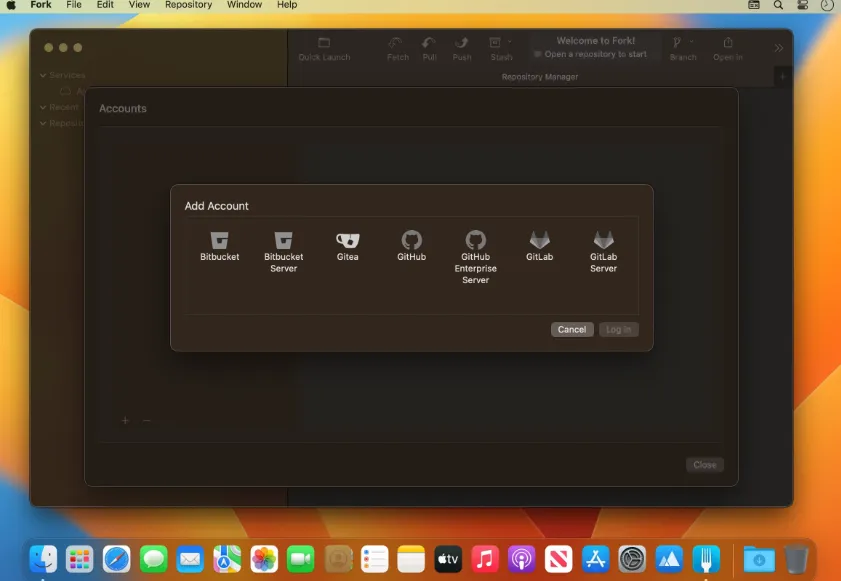Open the Window menu
841x581 pixels.
pyautogui.click(x=244, y=5)
